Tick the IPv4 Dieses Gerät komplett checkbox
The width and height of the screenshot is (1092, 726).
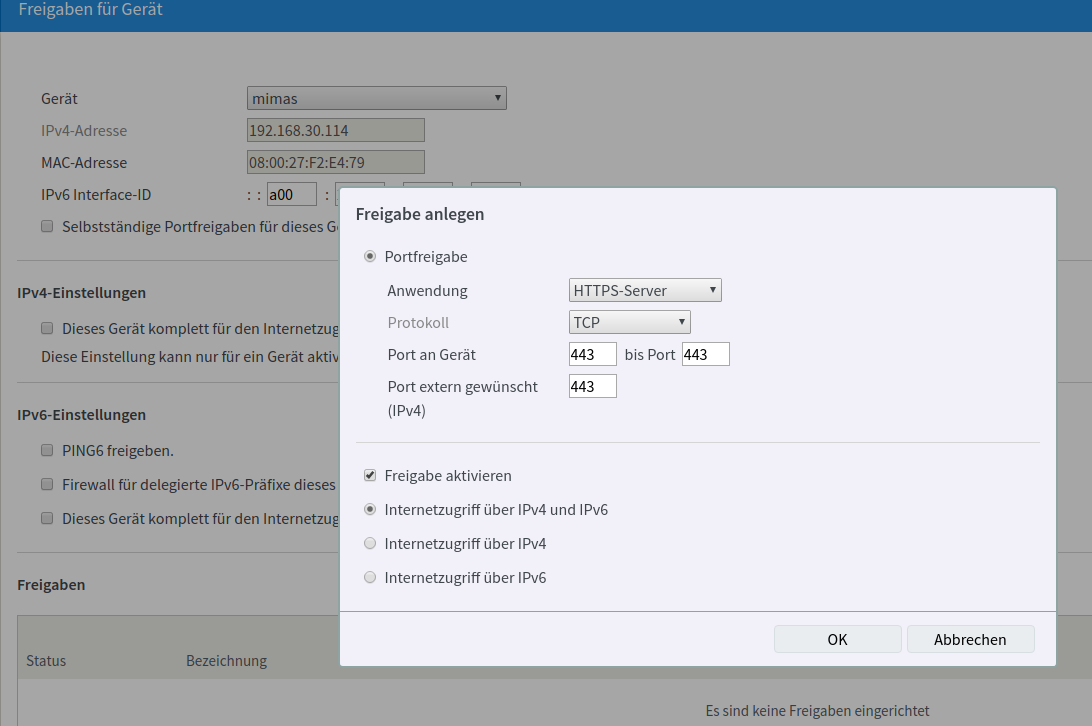coord(47,327)
